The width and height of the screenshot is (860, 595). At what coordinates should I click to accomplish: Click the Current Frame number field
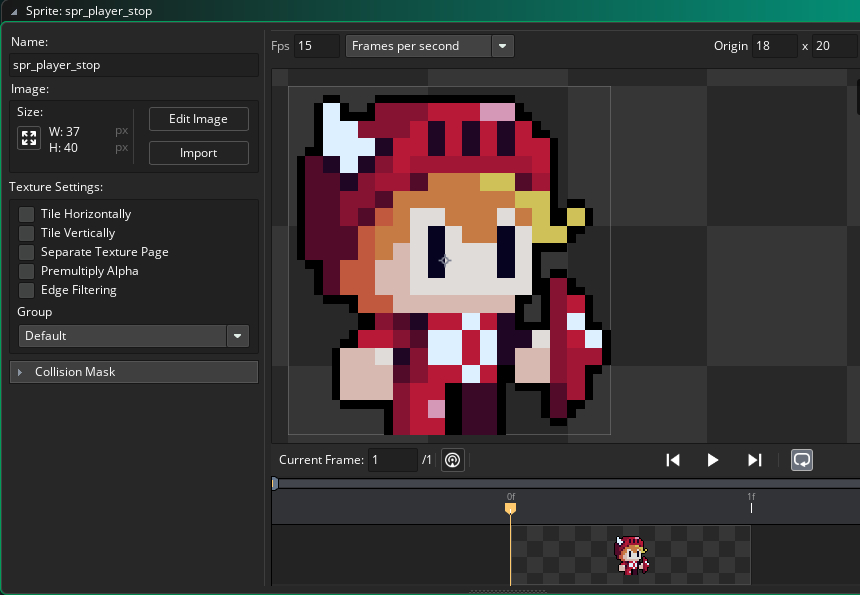tap(393, 460)
